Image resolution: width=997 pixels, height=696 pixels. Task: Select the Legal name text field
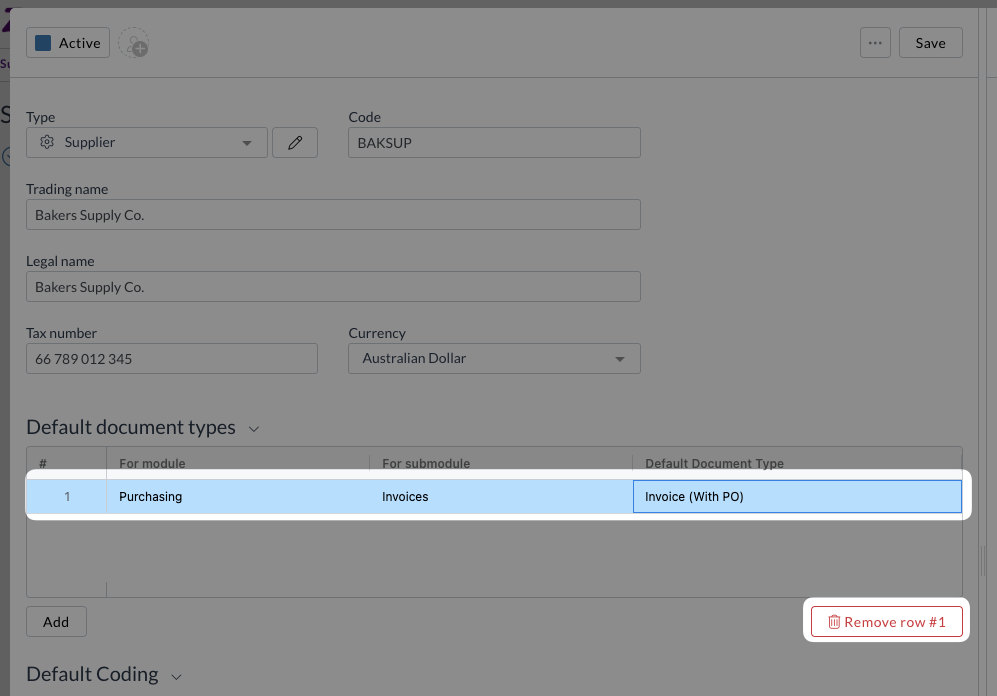click(x=333, y=287)
